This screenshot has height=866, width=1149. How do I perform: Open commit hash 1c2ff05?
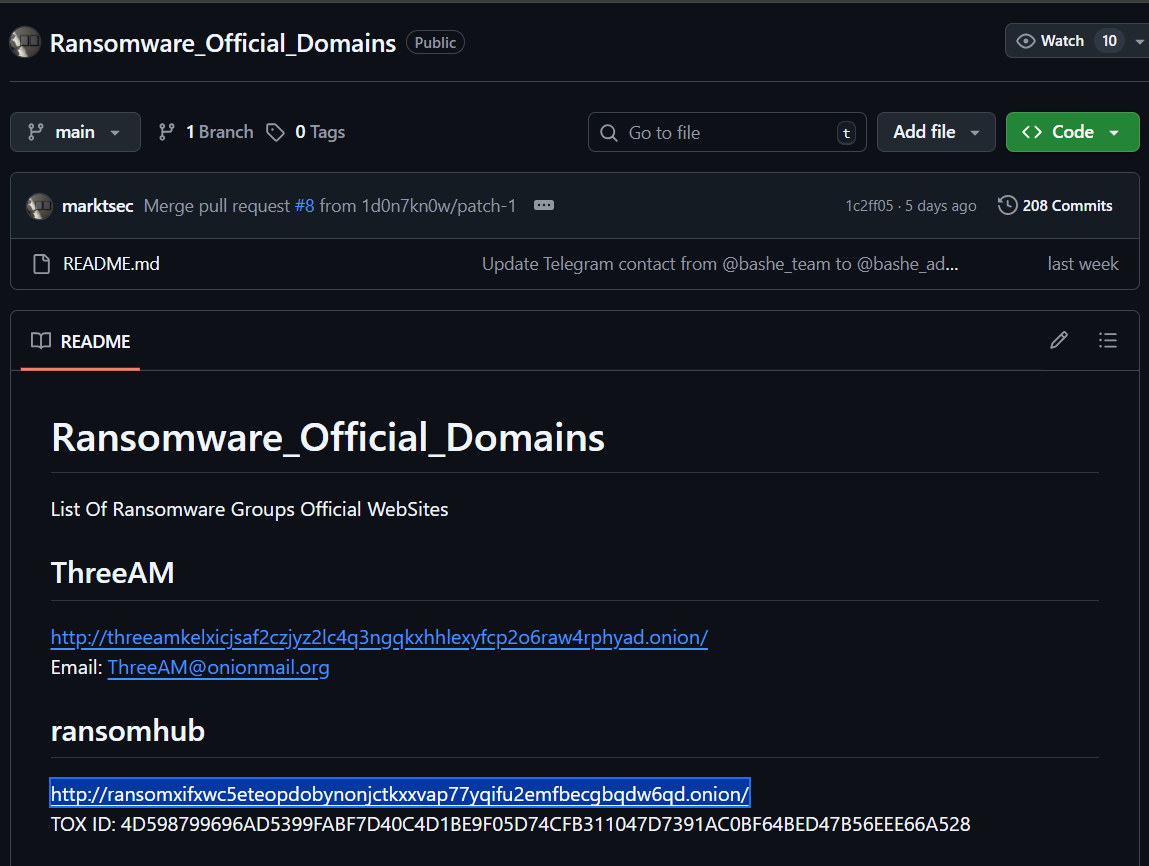point(869,206)
